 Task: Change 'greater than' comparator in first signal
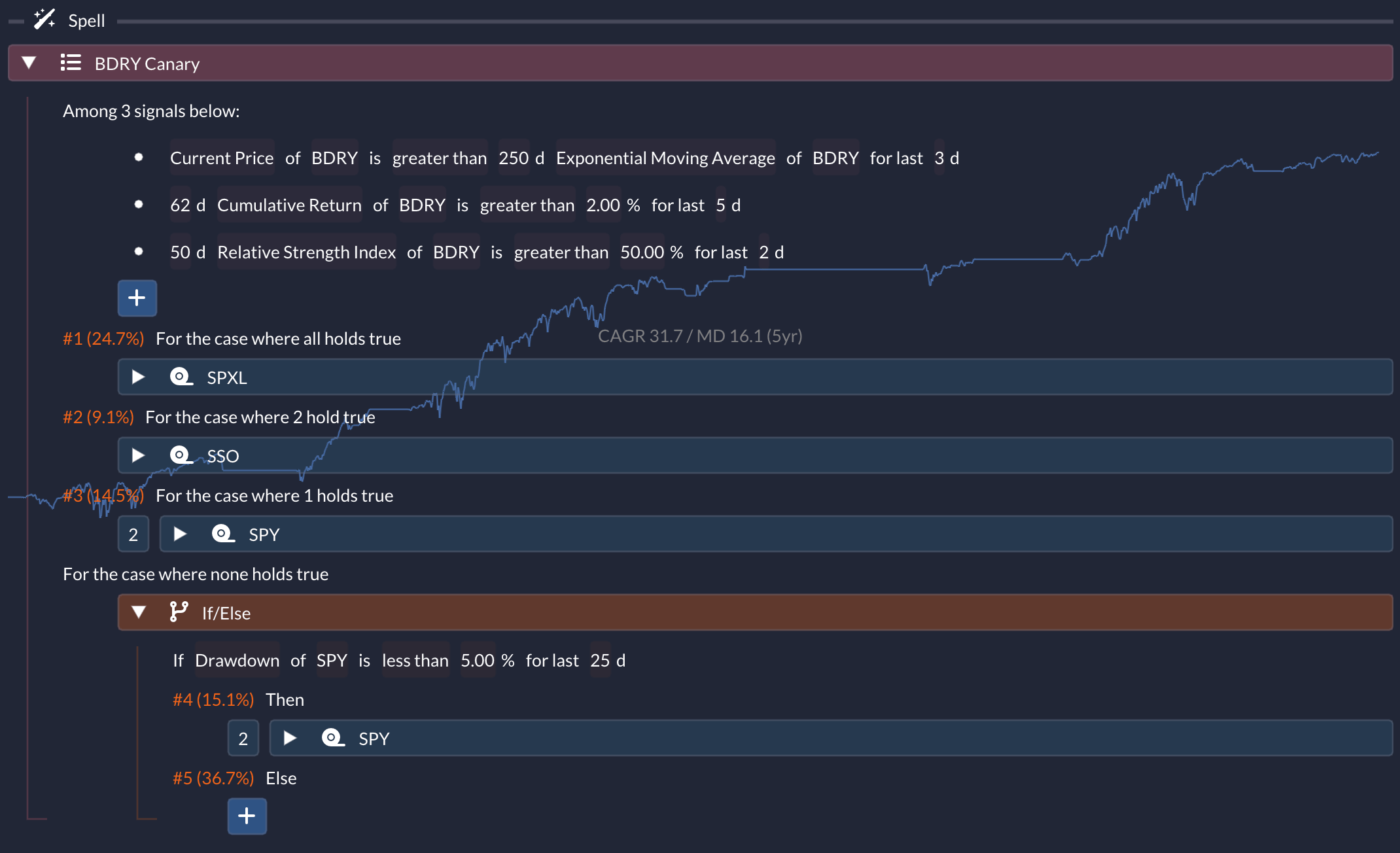[439, 158]
